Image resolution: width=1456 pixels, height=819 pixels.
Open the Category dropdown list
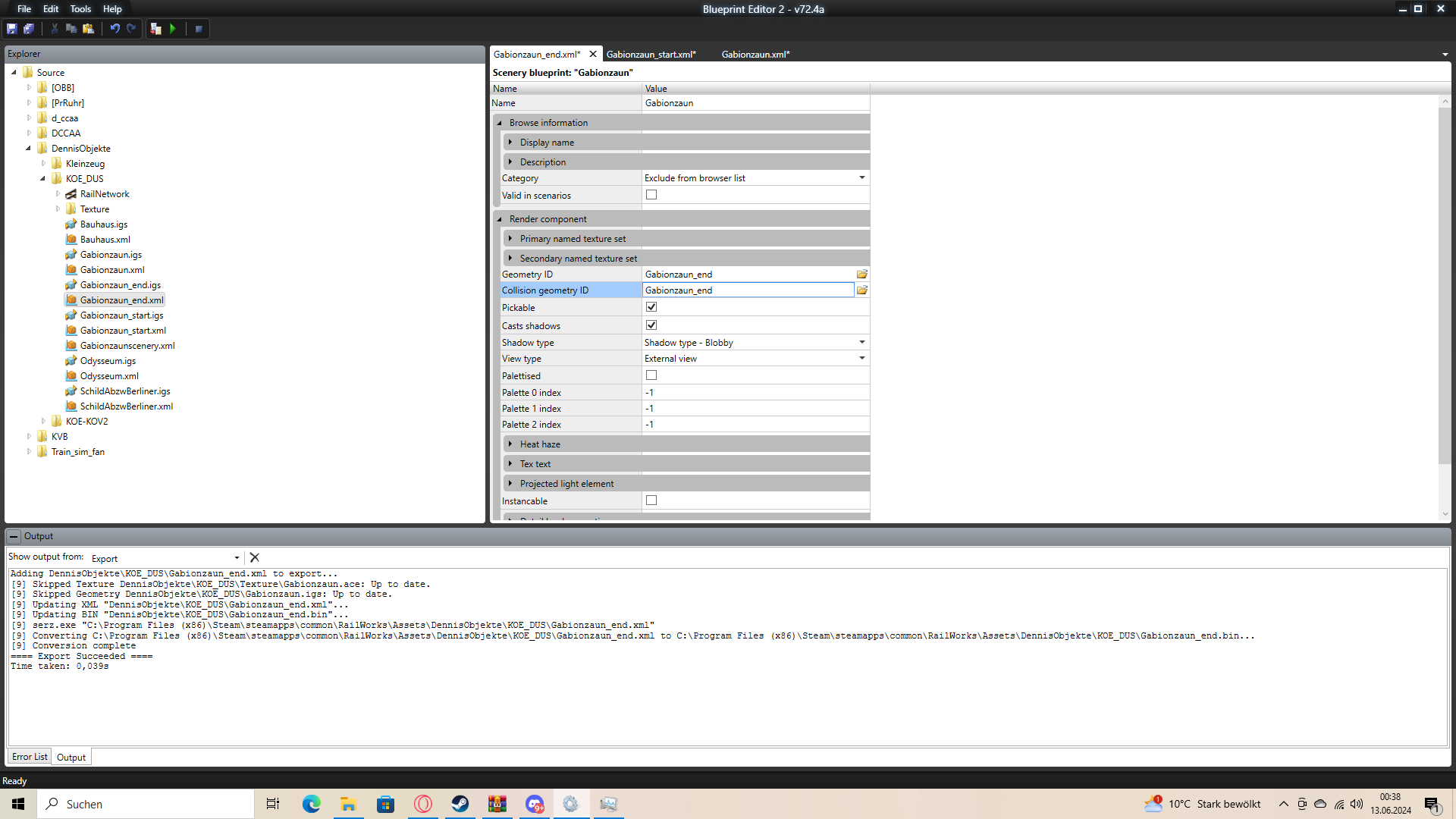coord(861,178)
